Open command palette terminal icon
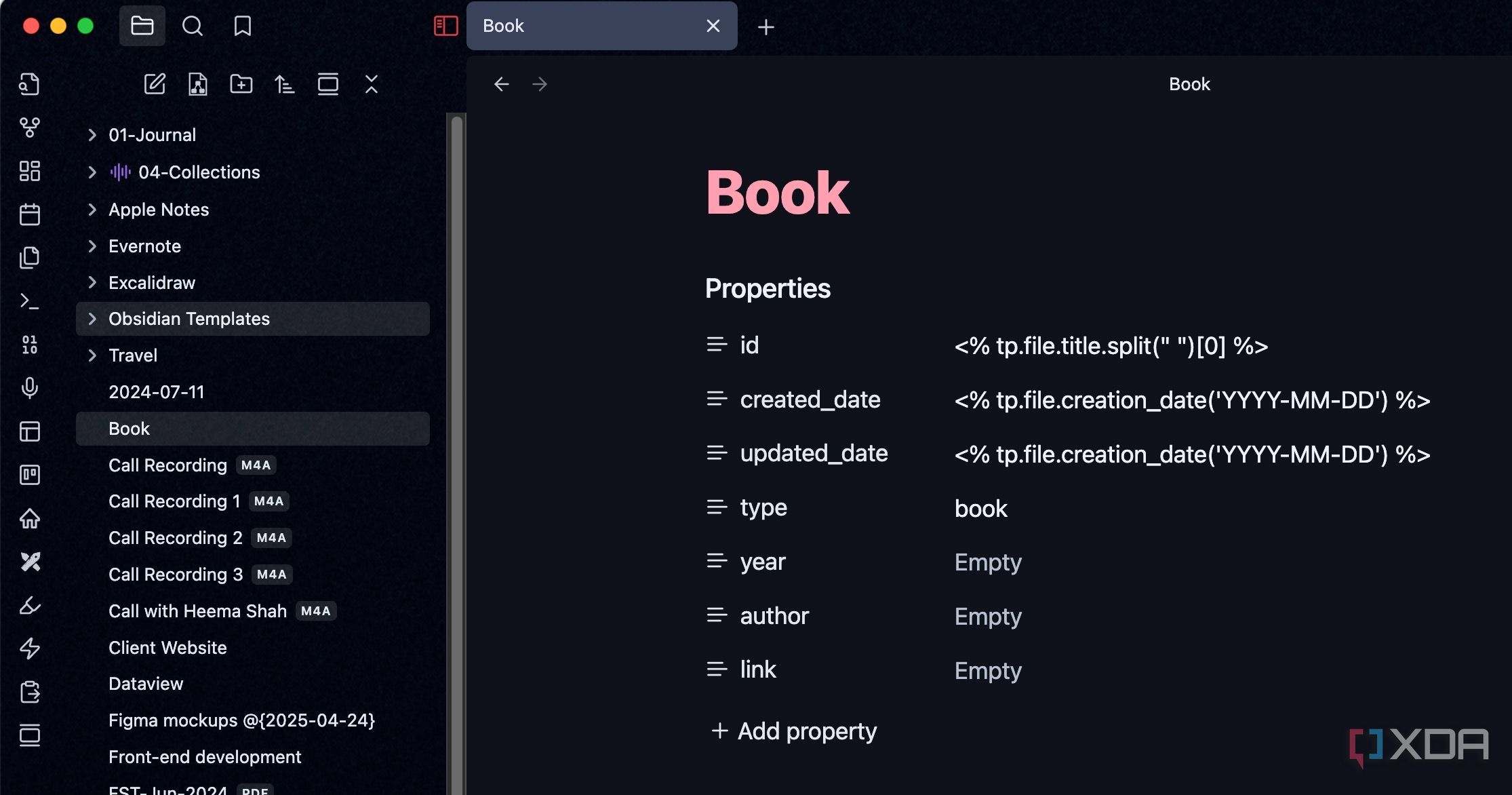Viewport: 1512px width, 795px height. 29,301
